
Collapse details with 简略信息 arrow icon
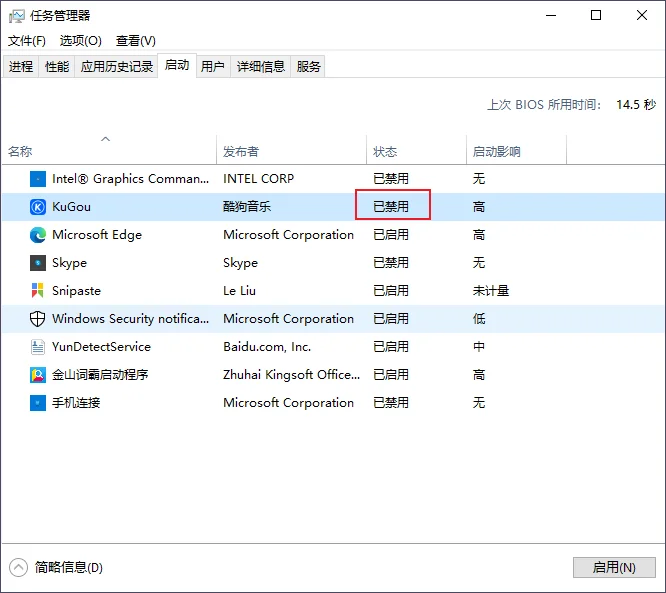(18, 568)
